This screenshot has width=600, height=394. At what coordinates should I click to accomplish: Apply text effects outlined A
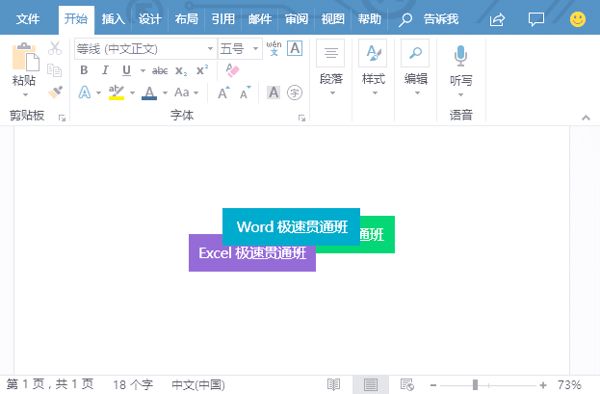click(x=85, y=92)
